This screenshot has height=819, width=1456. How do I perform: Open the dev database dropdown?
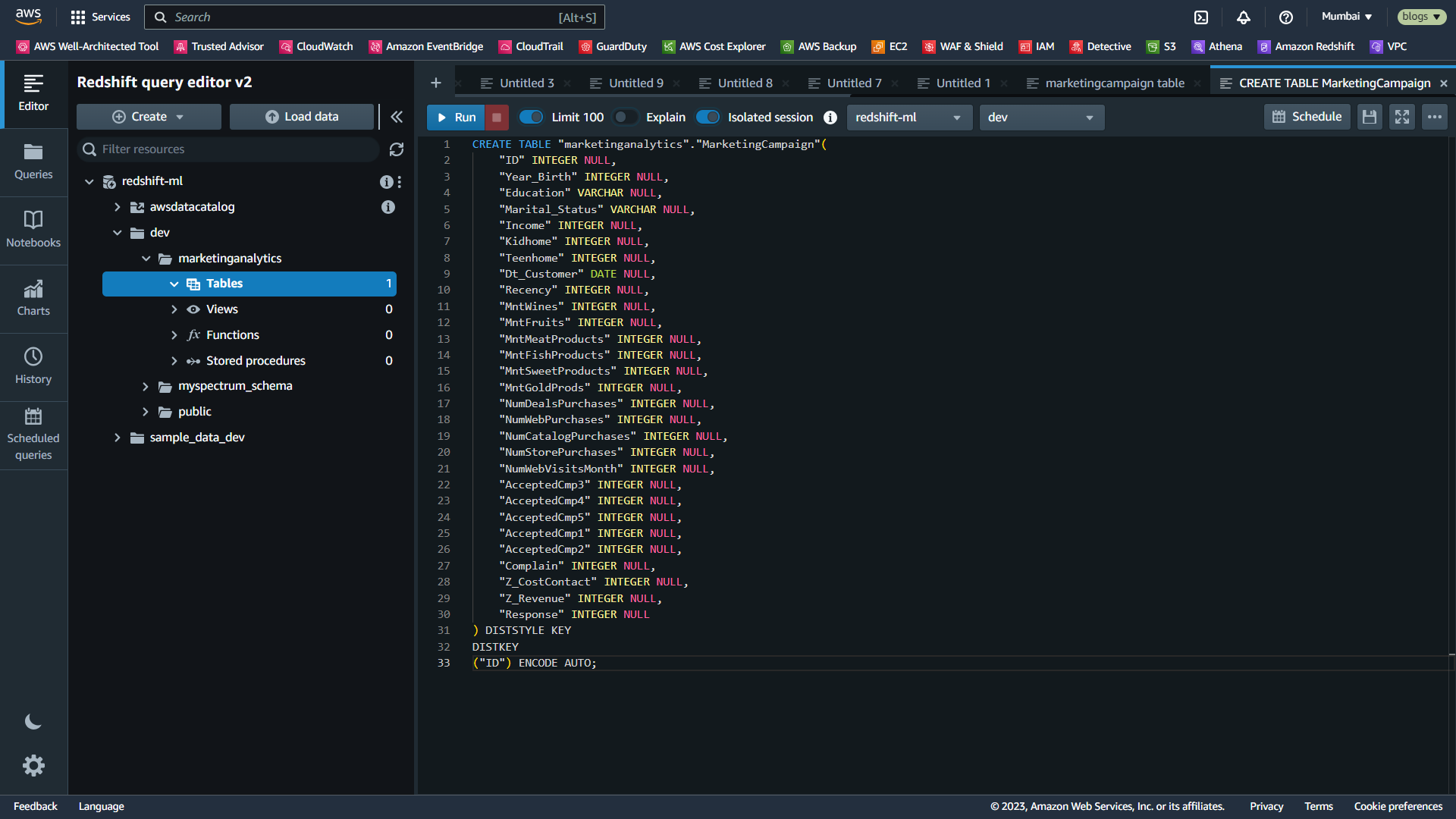tap(1040, 118)
